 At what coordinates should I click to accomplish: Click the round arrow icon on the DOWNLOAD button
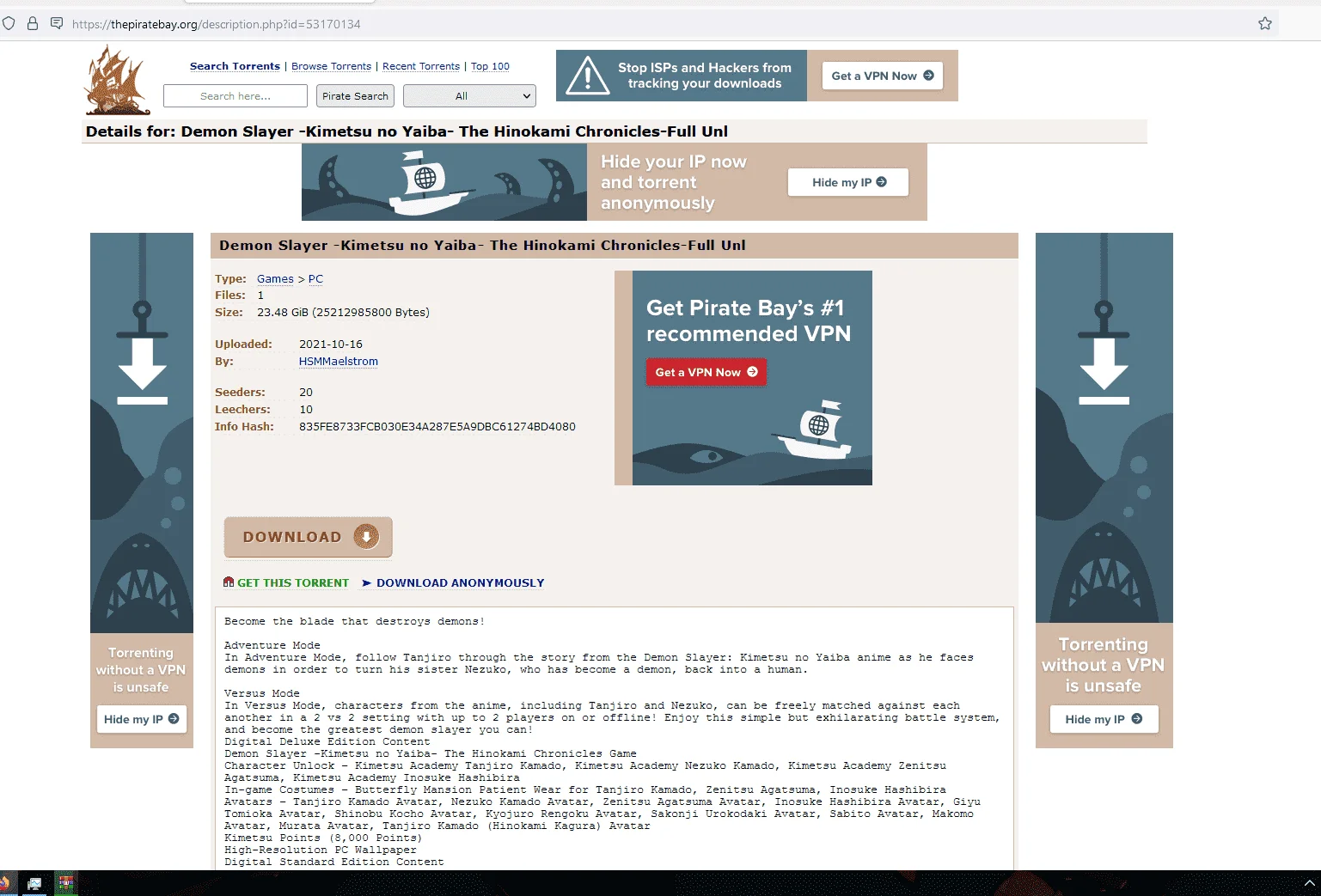point(366,537)
